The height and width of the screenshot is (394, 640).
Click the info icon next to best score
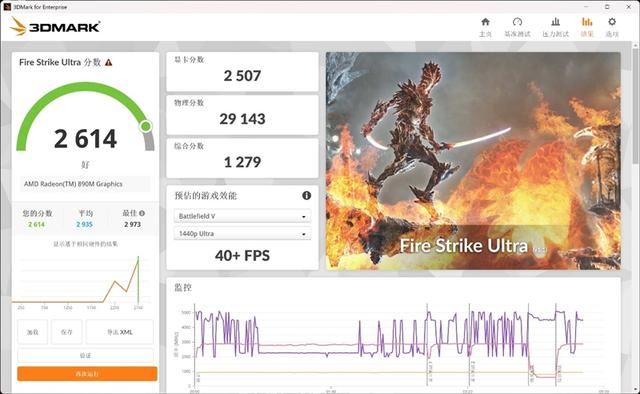point(142,213)
